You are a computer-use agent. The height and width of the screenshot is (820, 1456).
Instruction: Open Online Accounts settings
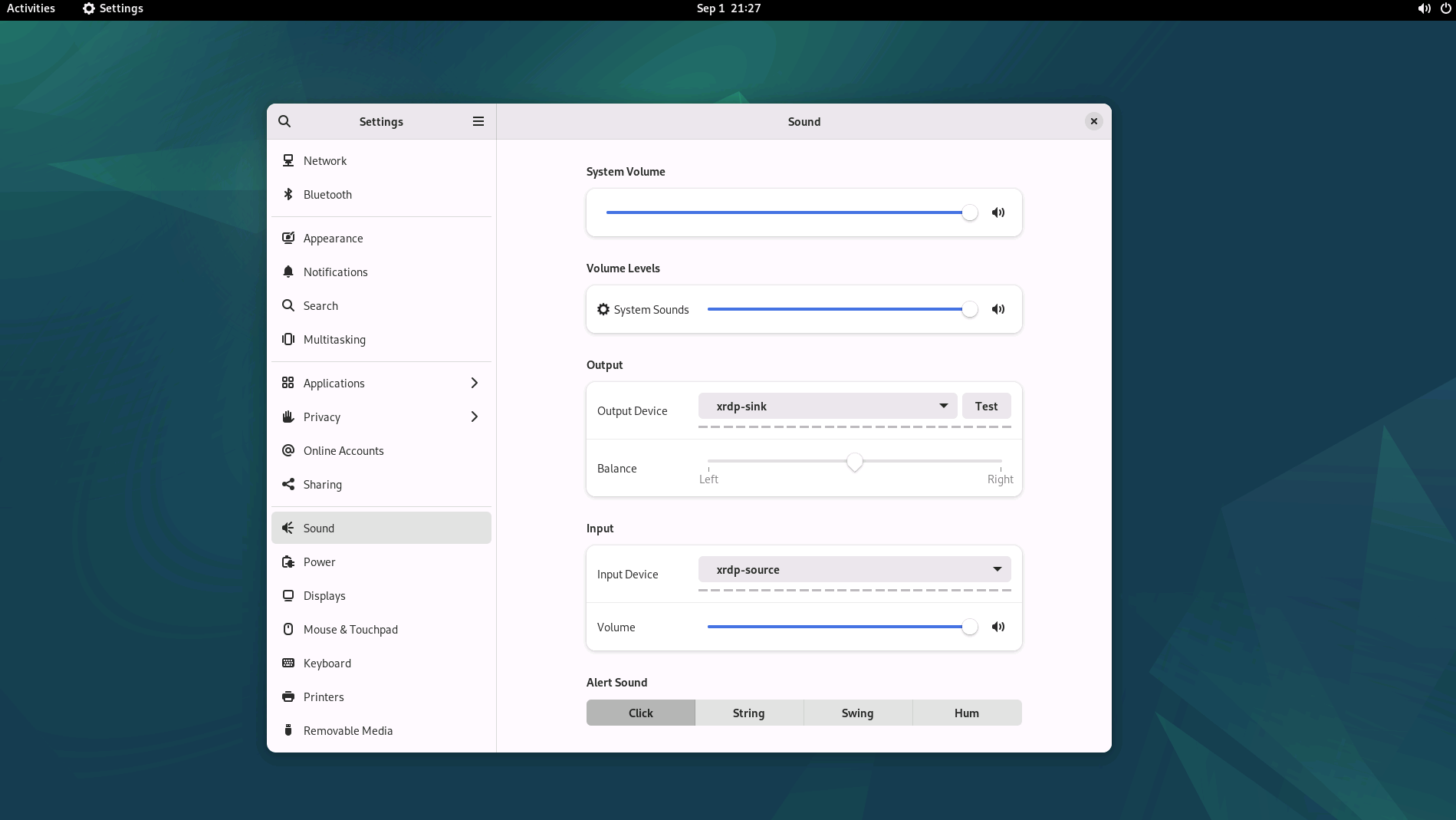[x=381, y=450]
